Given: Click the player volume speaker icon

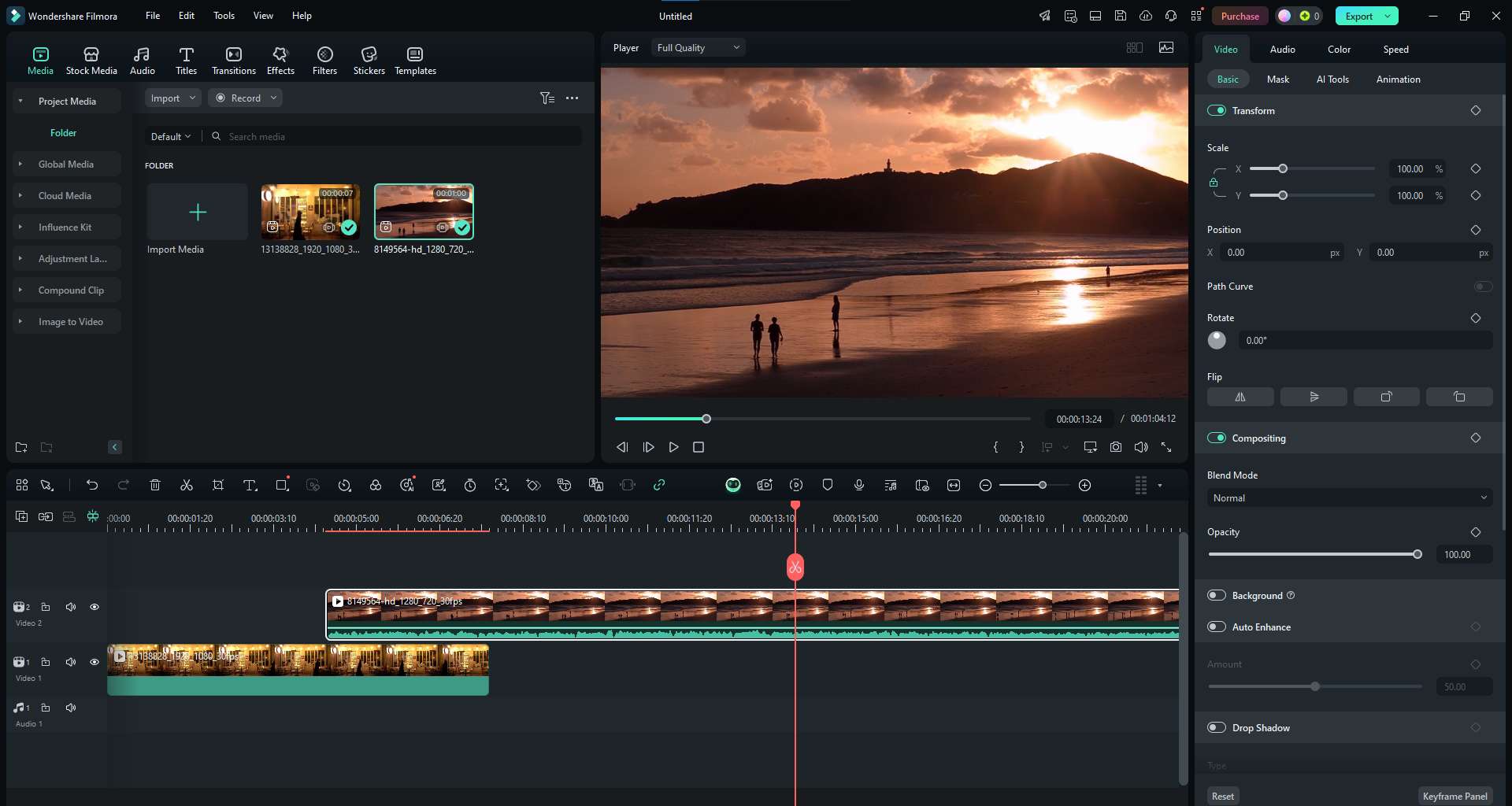Looking at the screenshot, I should point(1141,447).
